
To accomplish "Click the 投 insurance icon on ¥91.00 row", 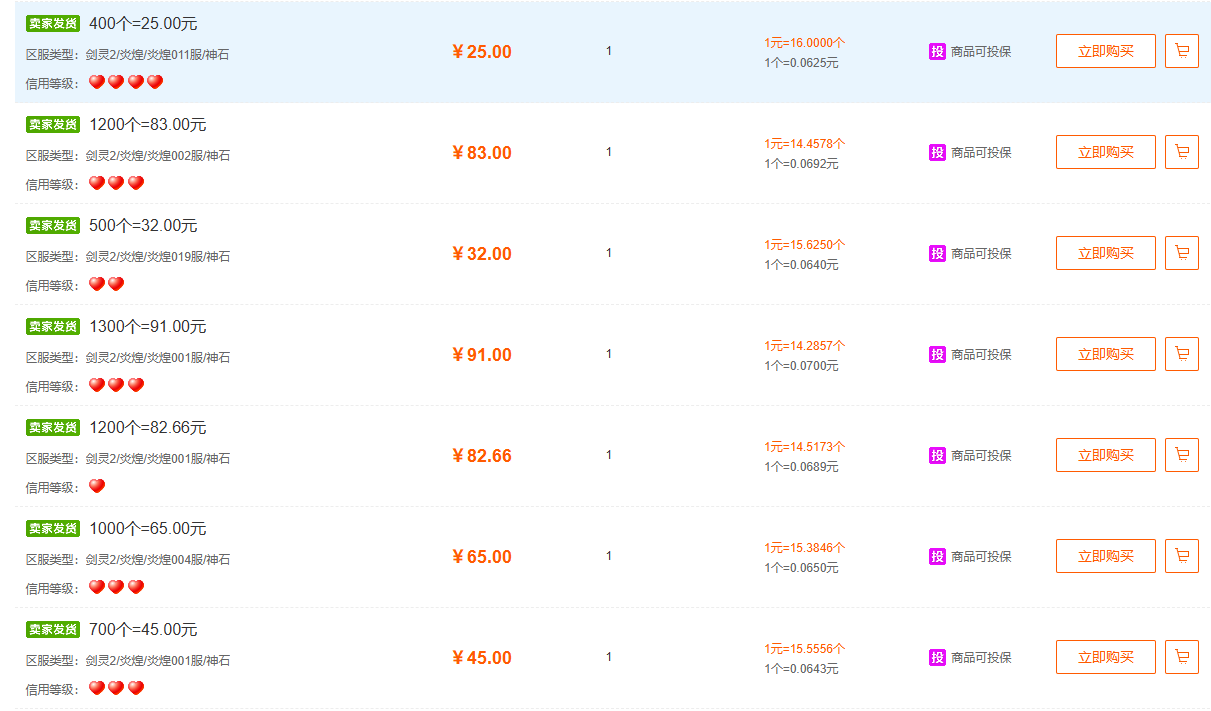I will coord(937,355).
